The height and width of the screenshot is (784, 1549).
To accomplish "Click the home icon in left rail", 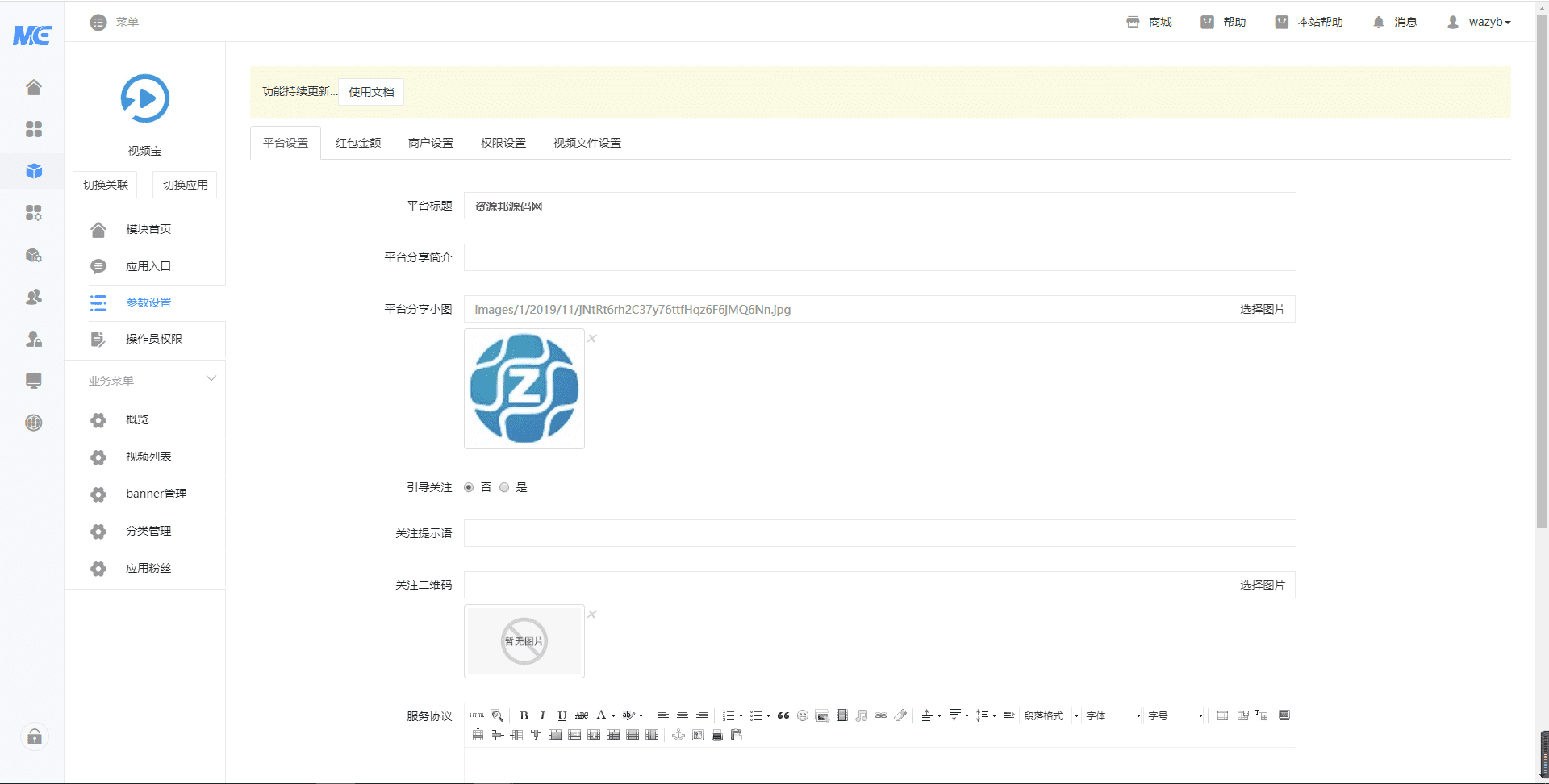I will pos(33,87).
